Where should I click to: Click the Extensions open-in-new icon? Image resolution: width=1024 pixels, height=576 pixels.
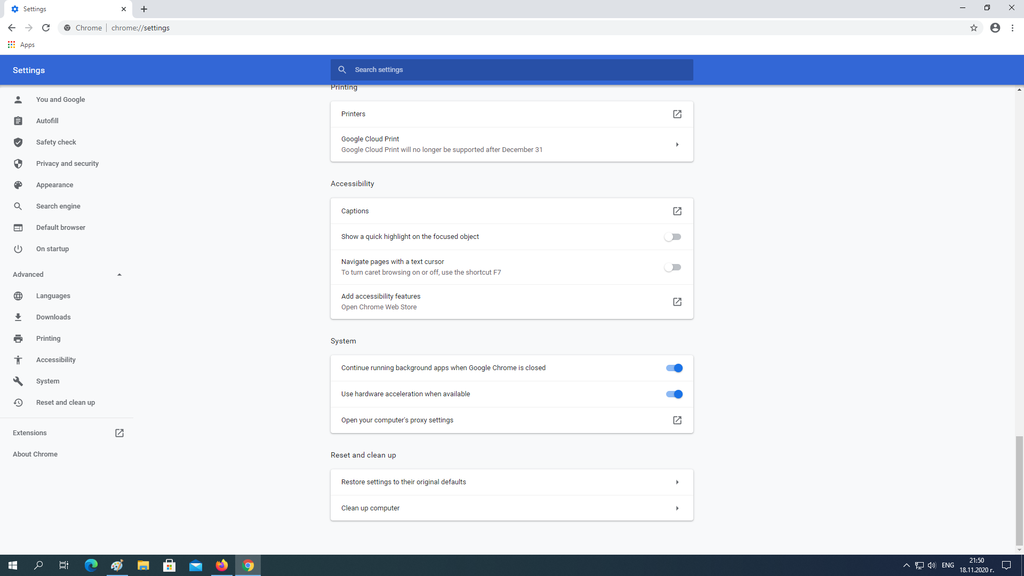tap(119, 433)
